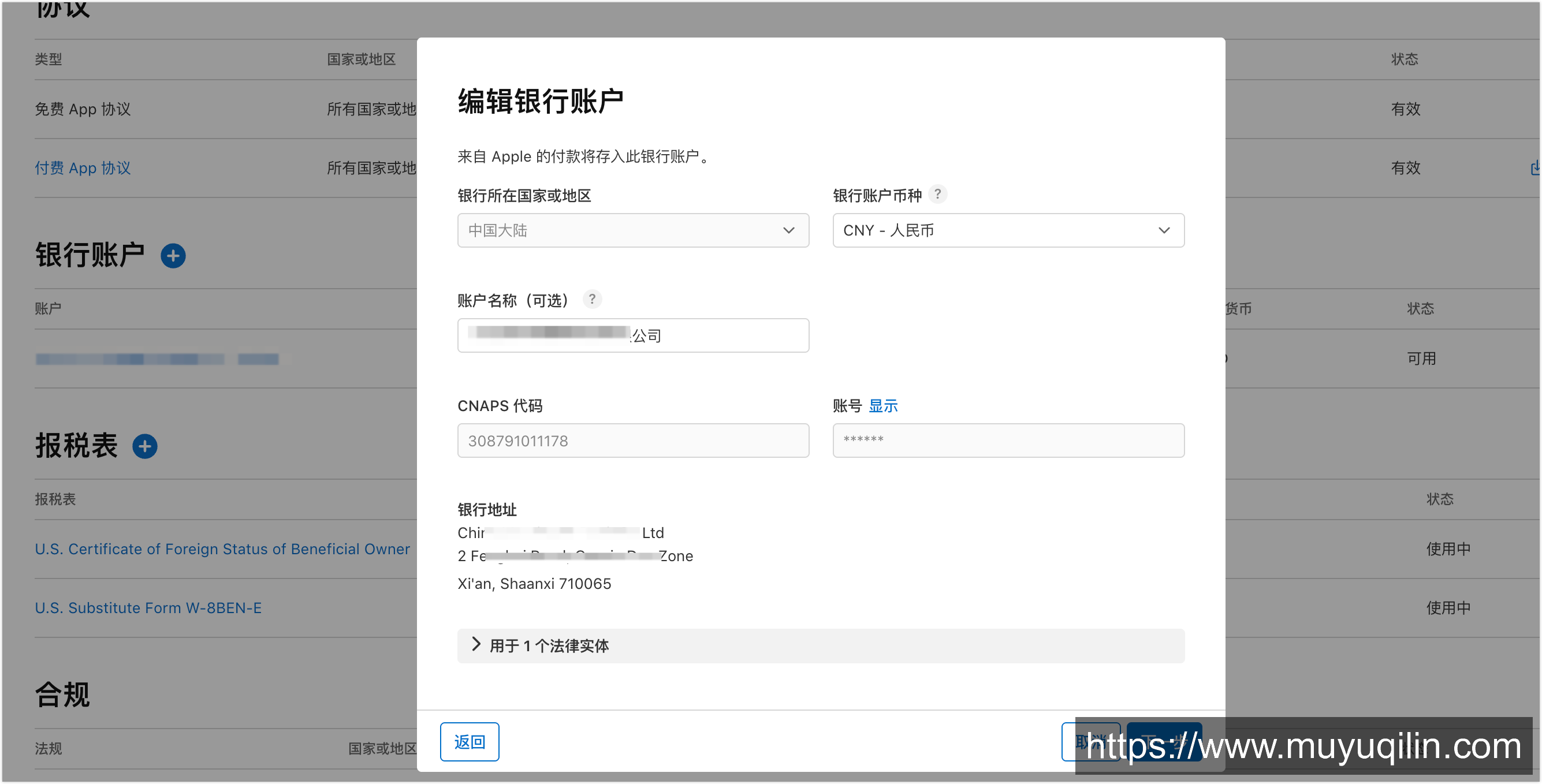Open help tooltip for account name field

(x=592, y=299)
